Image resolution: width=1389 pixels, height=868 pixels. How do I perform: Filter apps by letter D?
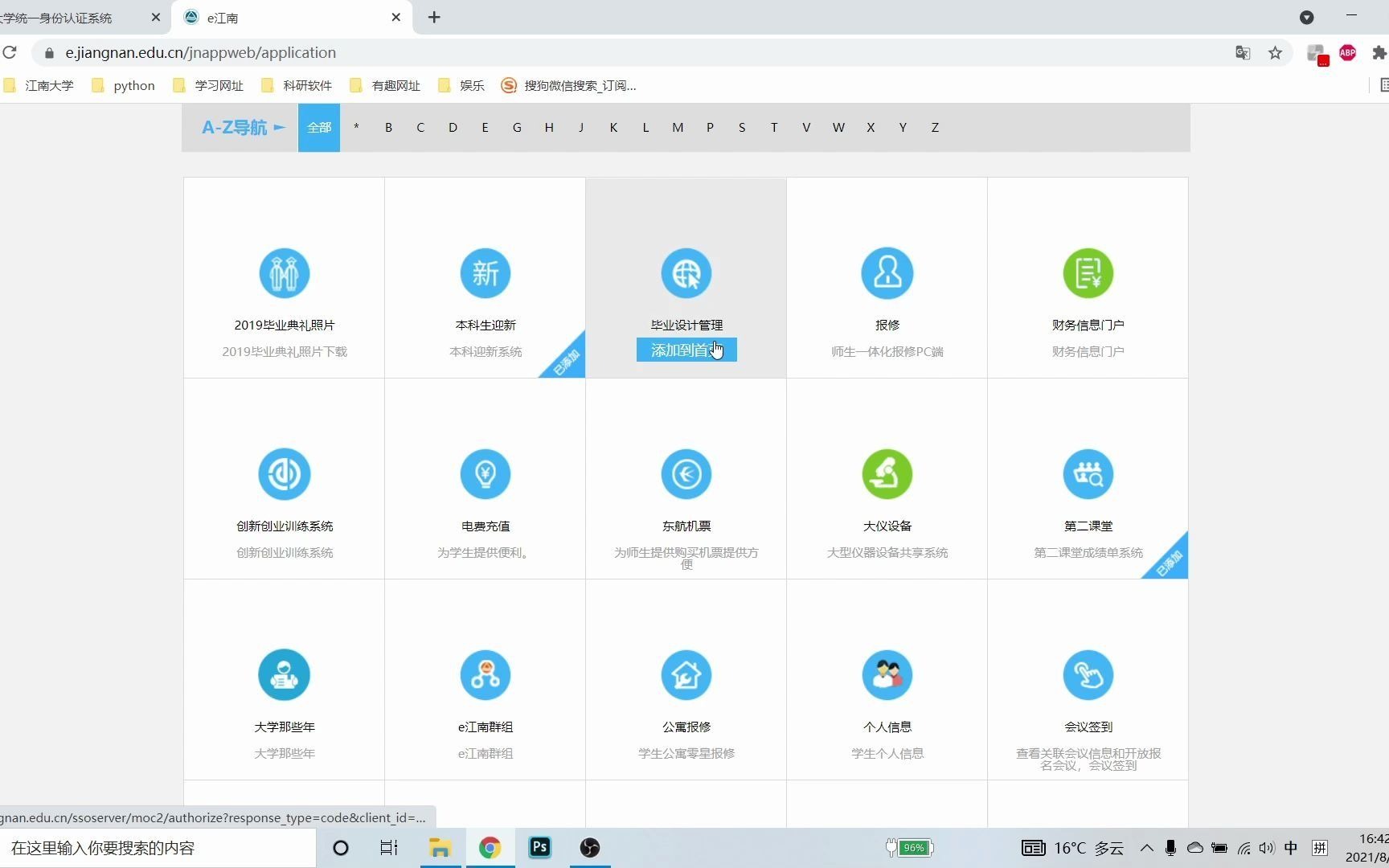(x=453, y=128)
